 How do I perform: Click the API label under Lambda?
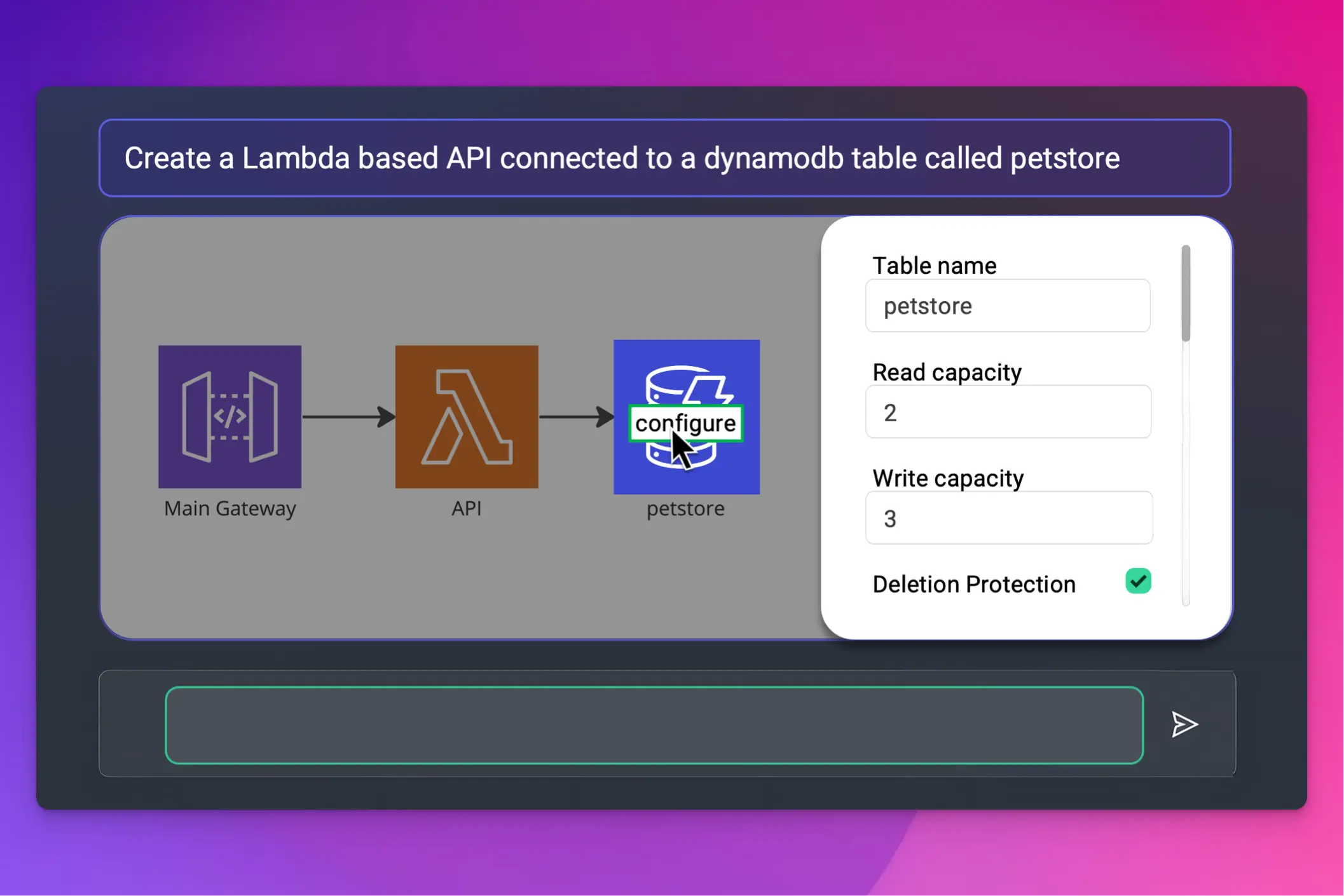(x=466, y=508)
